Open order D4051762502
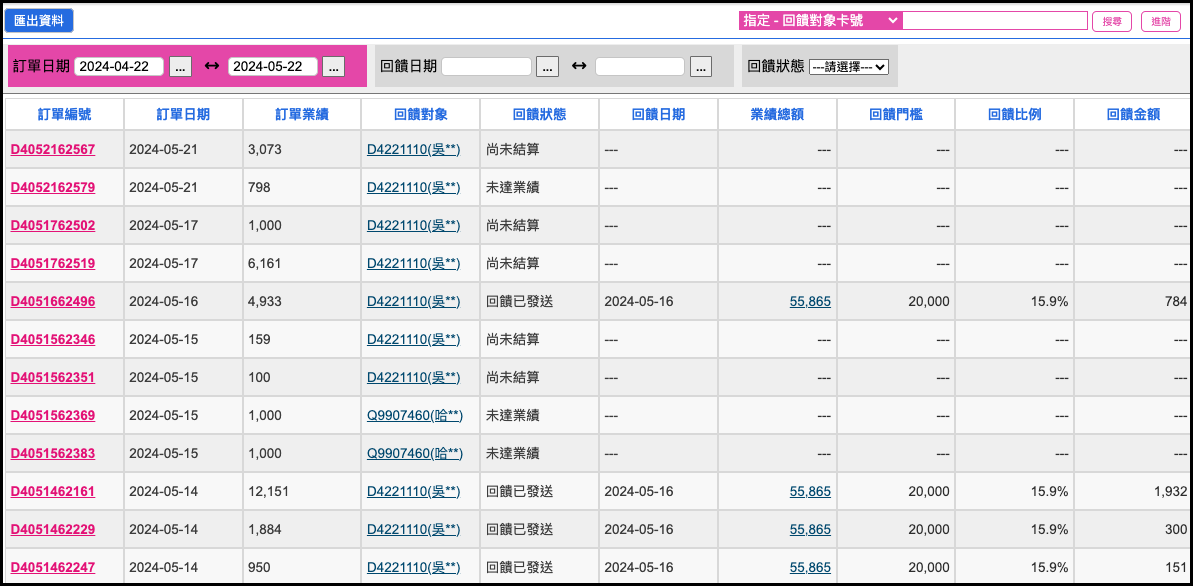This screenshot has height=586, width=1193. [x=52, y=225]
